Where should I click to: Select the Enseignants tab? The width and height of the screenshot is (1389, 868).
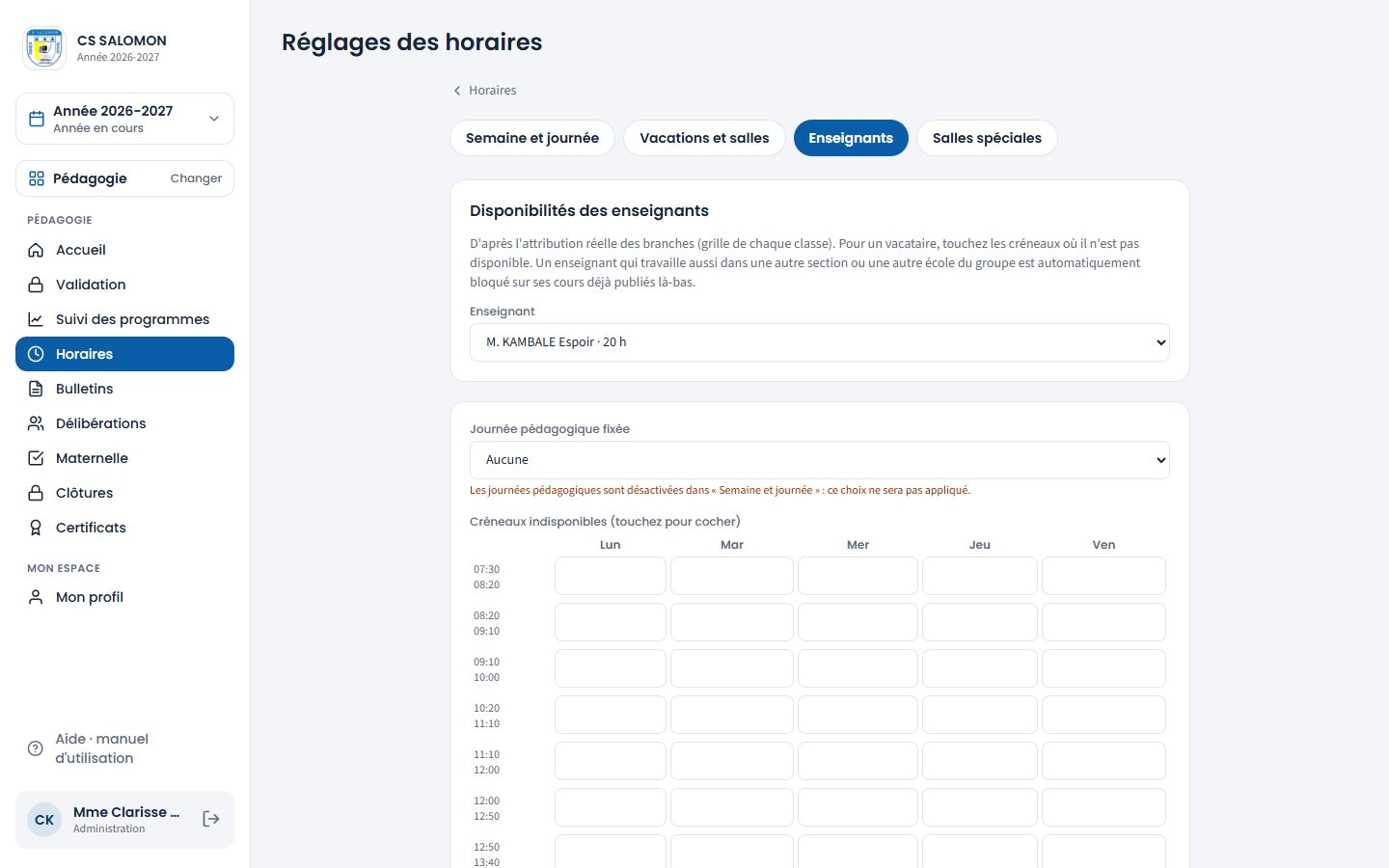click(851, 138)
